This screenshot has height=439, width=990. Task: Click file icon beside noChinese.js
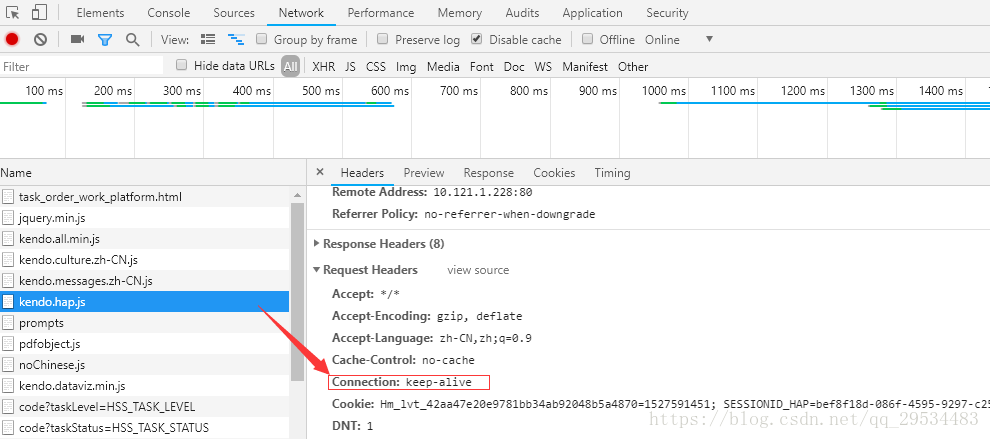click(x=8, y=364)
